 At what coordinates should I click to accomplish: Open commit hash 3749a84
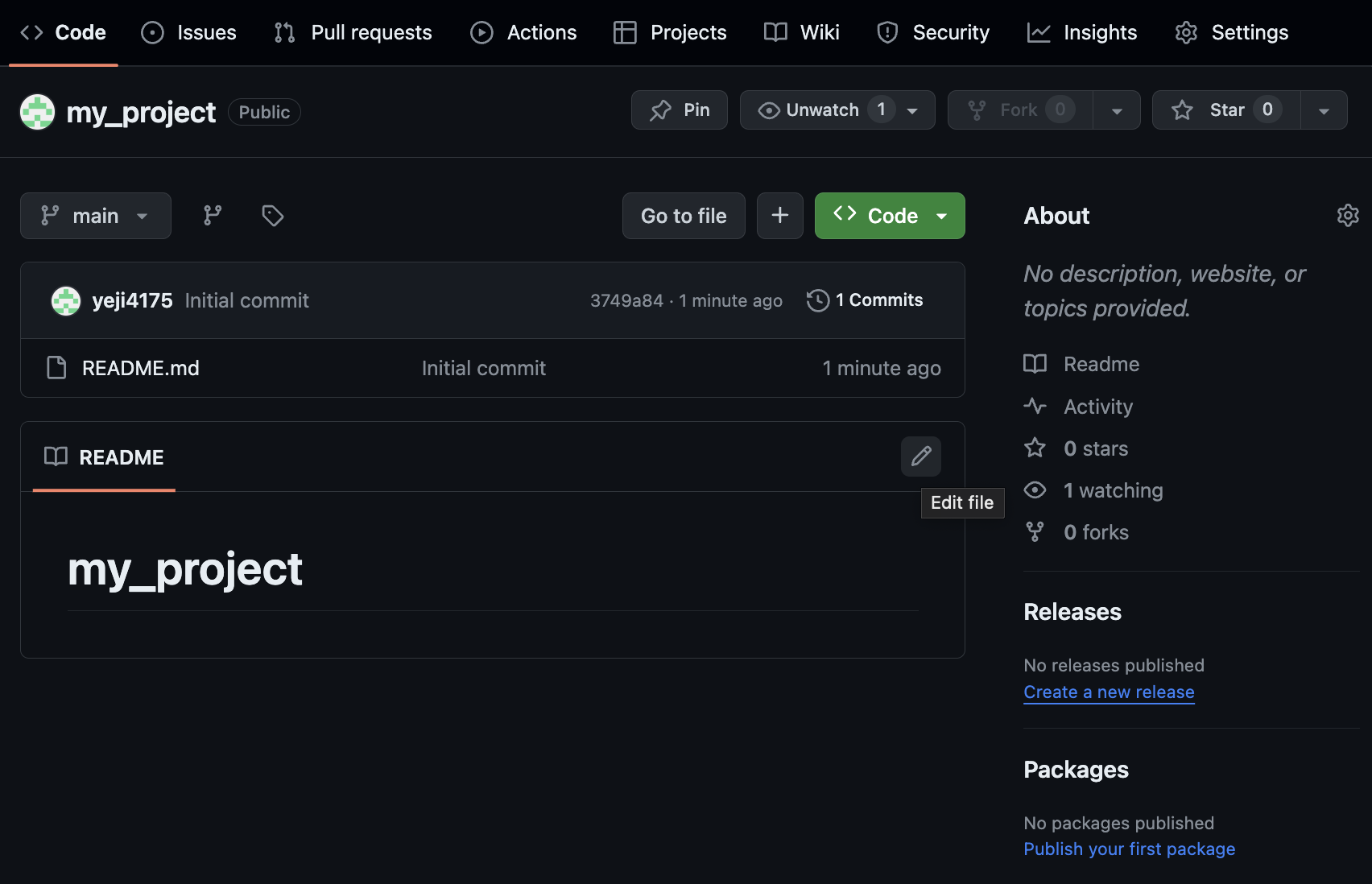point(626,300)
